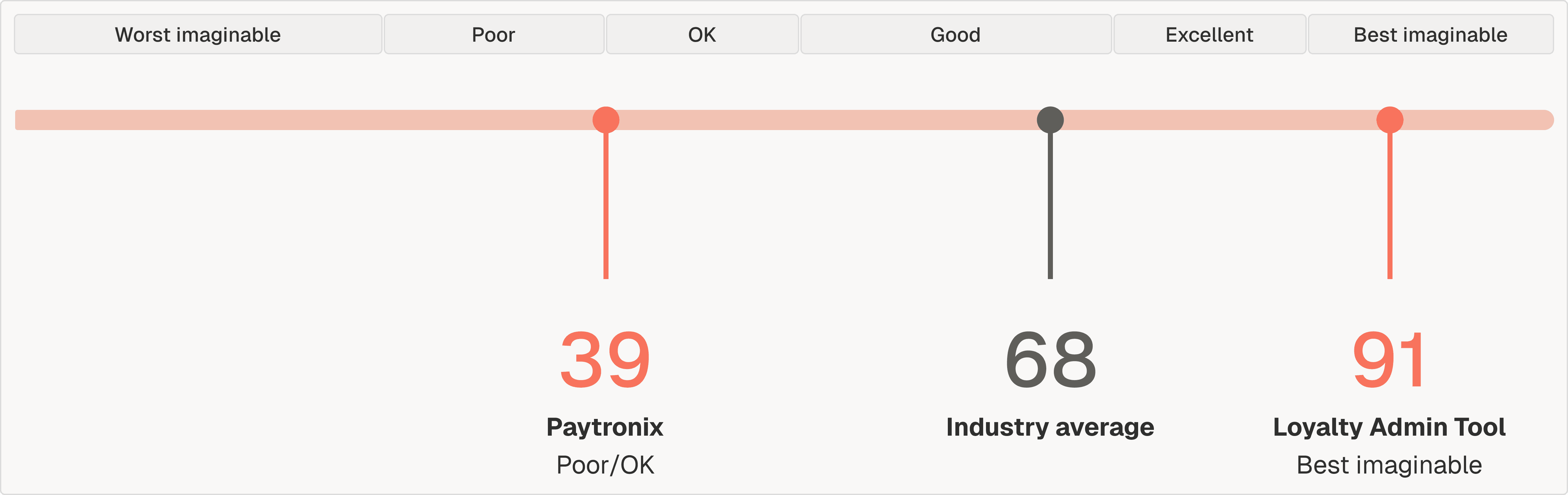Choose the Best imaginable rating segment

coord(1430,35)
